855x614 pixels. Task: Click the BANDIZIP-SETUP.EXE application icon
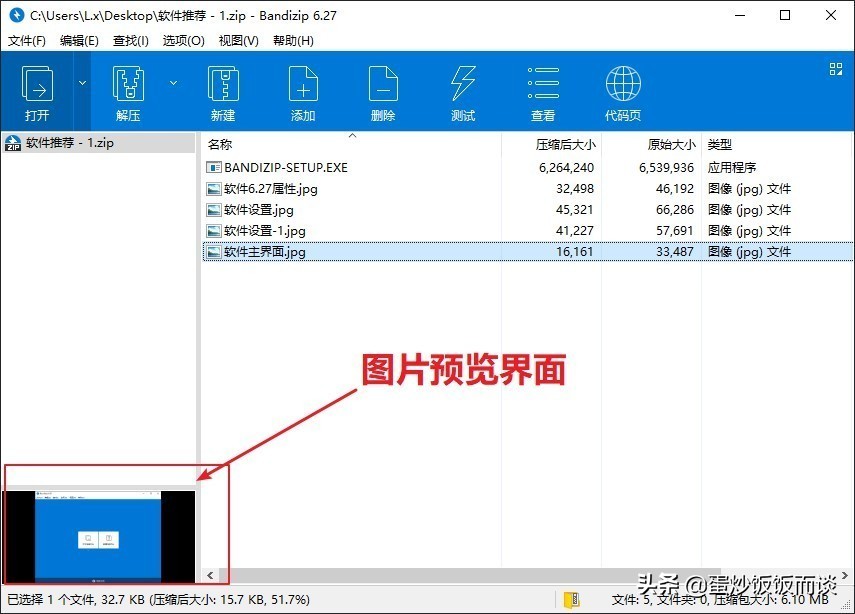coord(214,167)
